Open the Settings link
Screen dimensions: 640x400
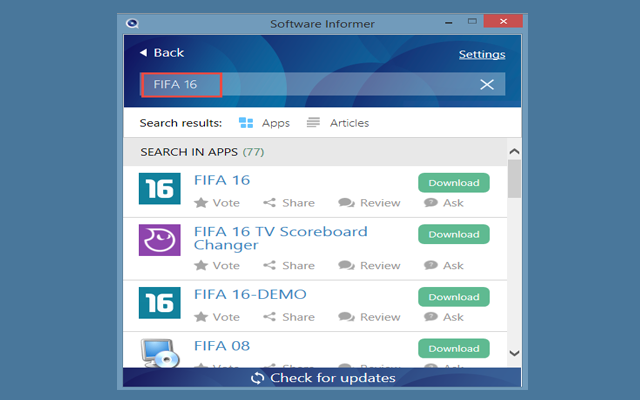(482, 54)
